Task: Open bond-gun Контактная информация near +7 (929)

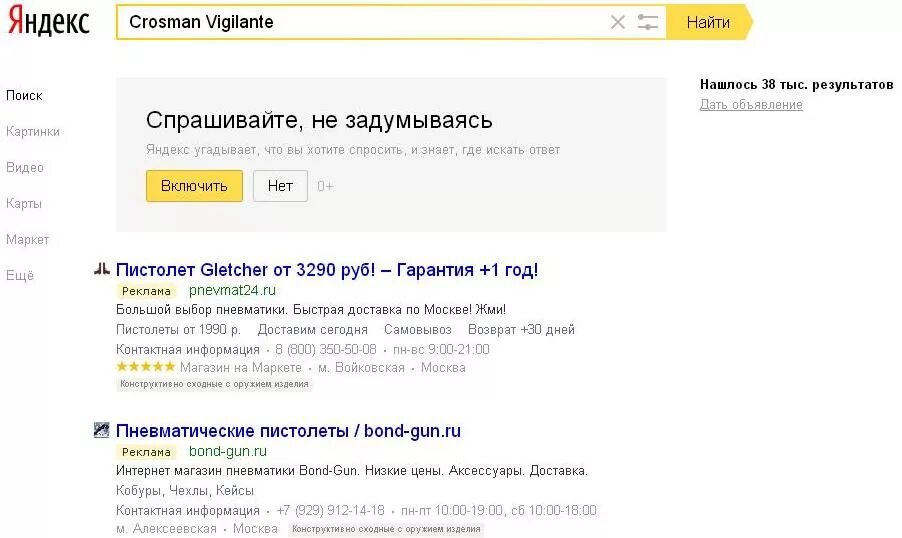Action: point(188,510)
